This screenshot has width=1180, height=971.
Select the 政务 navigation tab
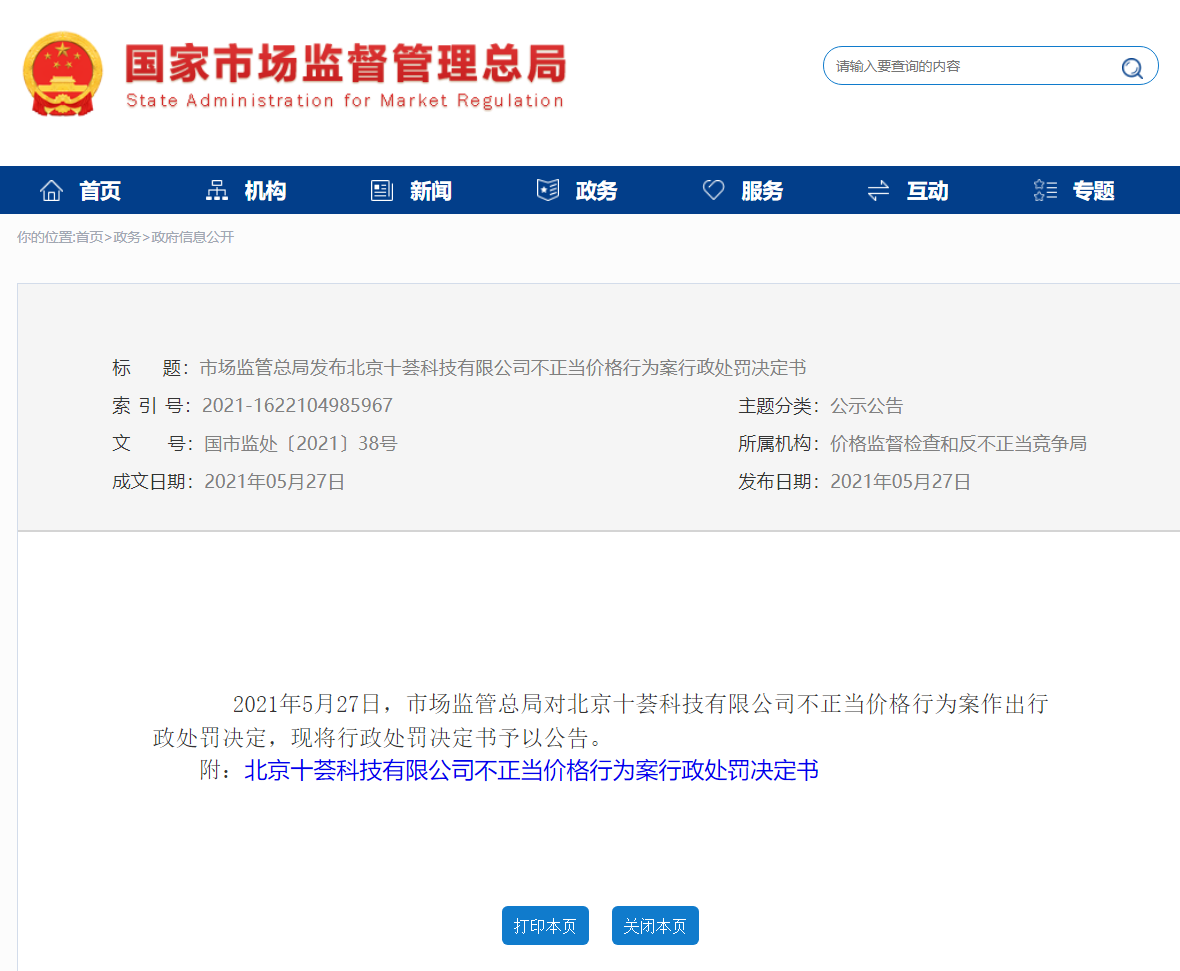(595, 191)
